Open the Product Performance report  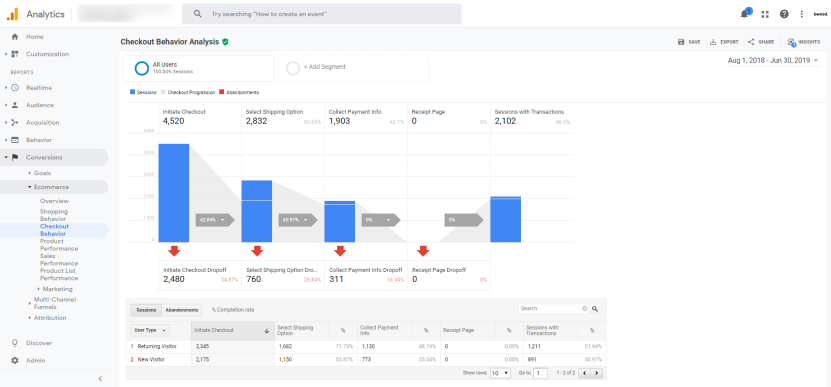click(x=59, y=245)
